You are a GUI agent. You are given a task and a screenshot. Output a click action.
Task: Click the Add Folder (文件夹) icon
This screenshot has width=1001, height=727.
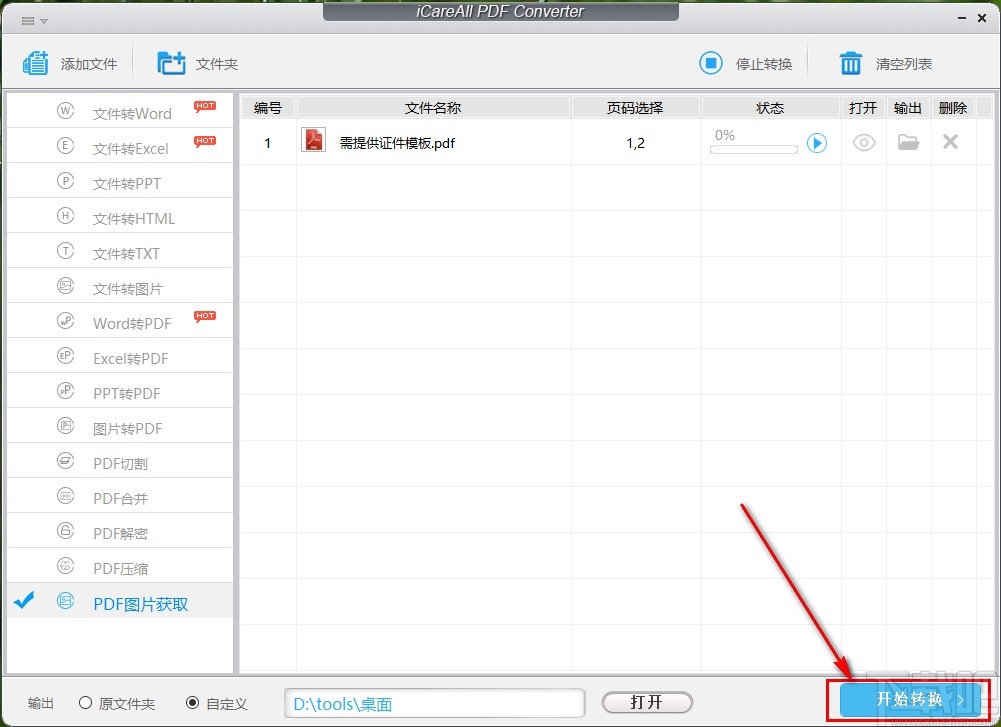[171, 63]
